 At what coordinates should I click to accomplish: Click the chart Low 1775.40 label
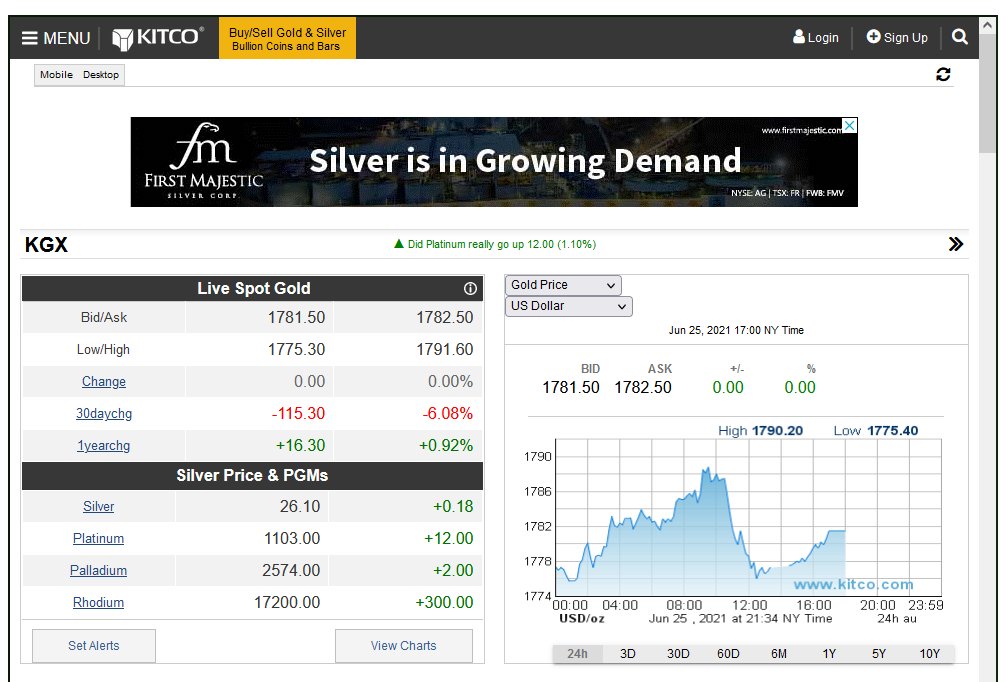tap(875, 431)
